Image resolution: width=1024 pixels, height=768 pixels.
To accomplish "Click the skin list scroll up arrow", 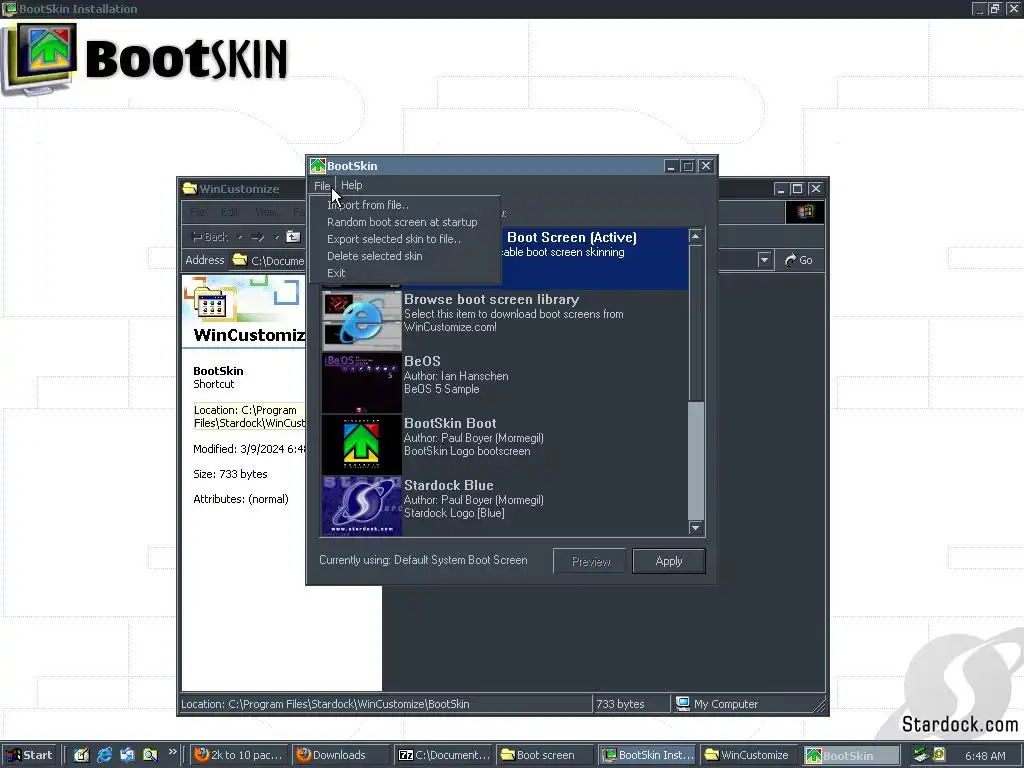I will point(696,236).
